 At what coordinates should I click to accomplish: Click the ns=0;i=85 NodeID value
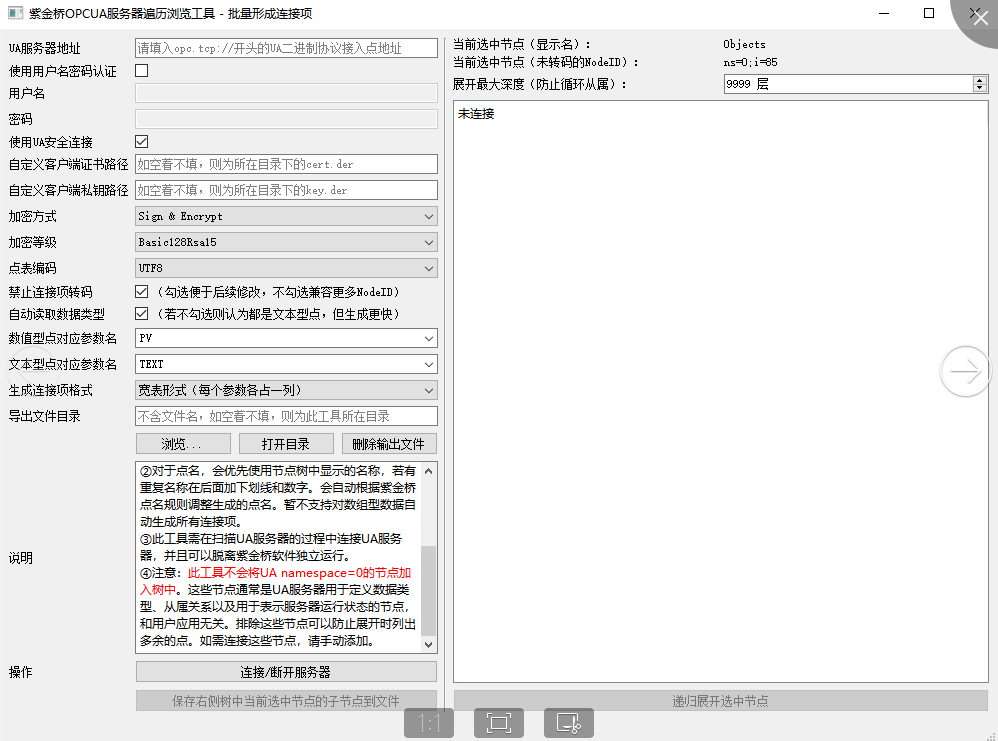[750, 62]
